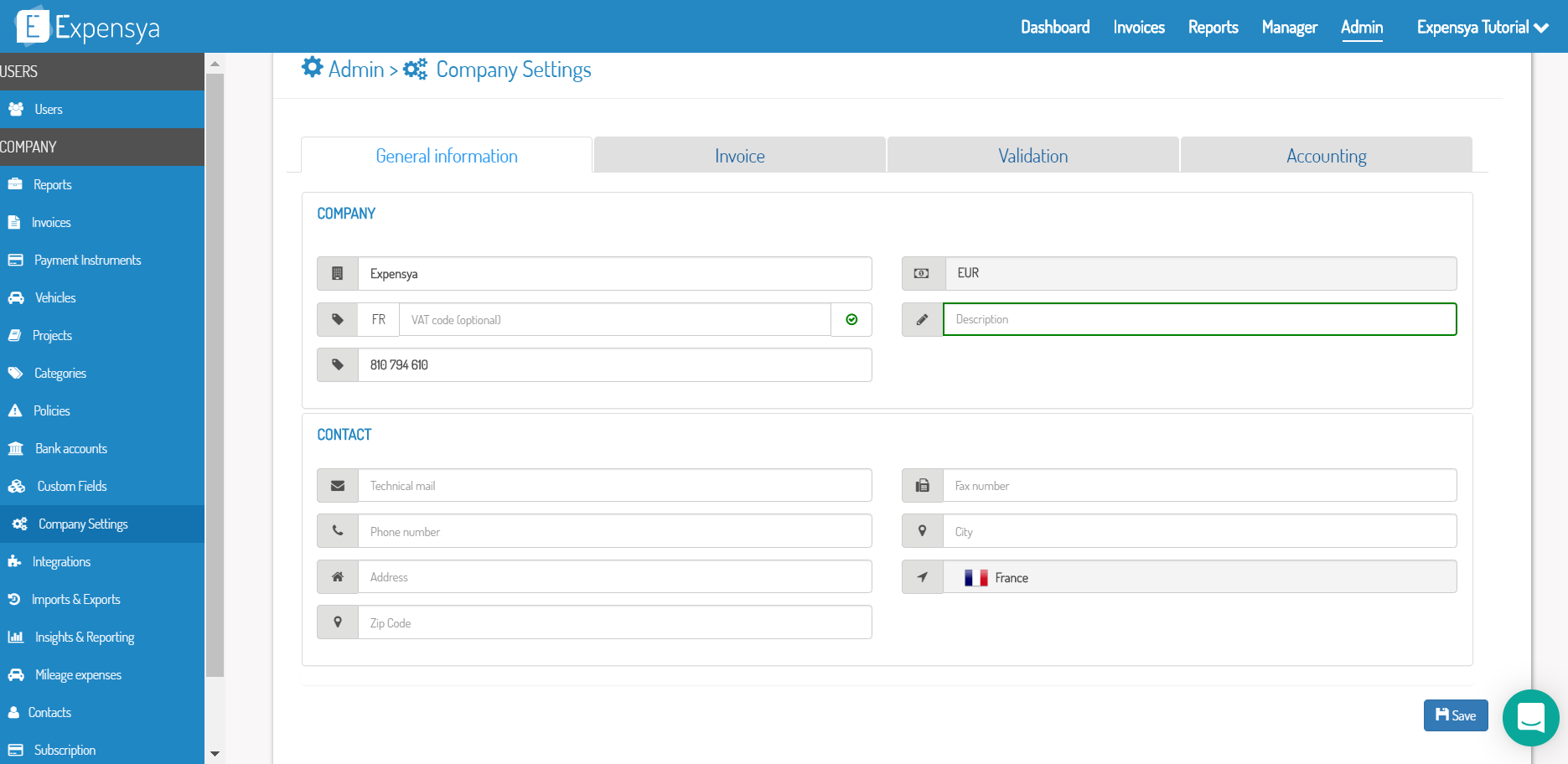Go to Bank accounts in sidebar
Screen dimensions: 1568x764
(102, 448)
